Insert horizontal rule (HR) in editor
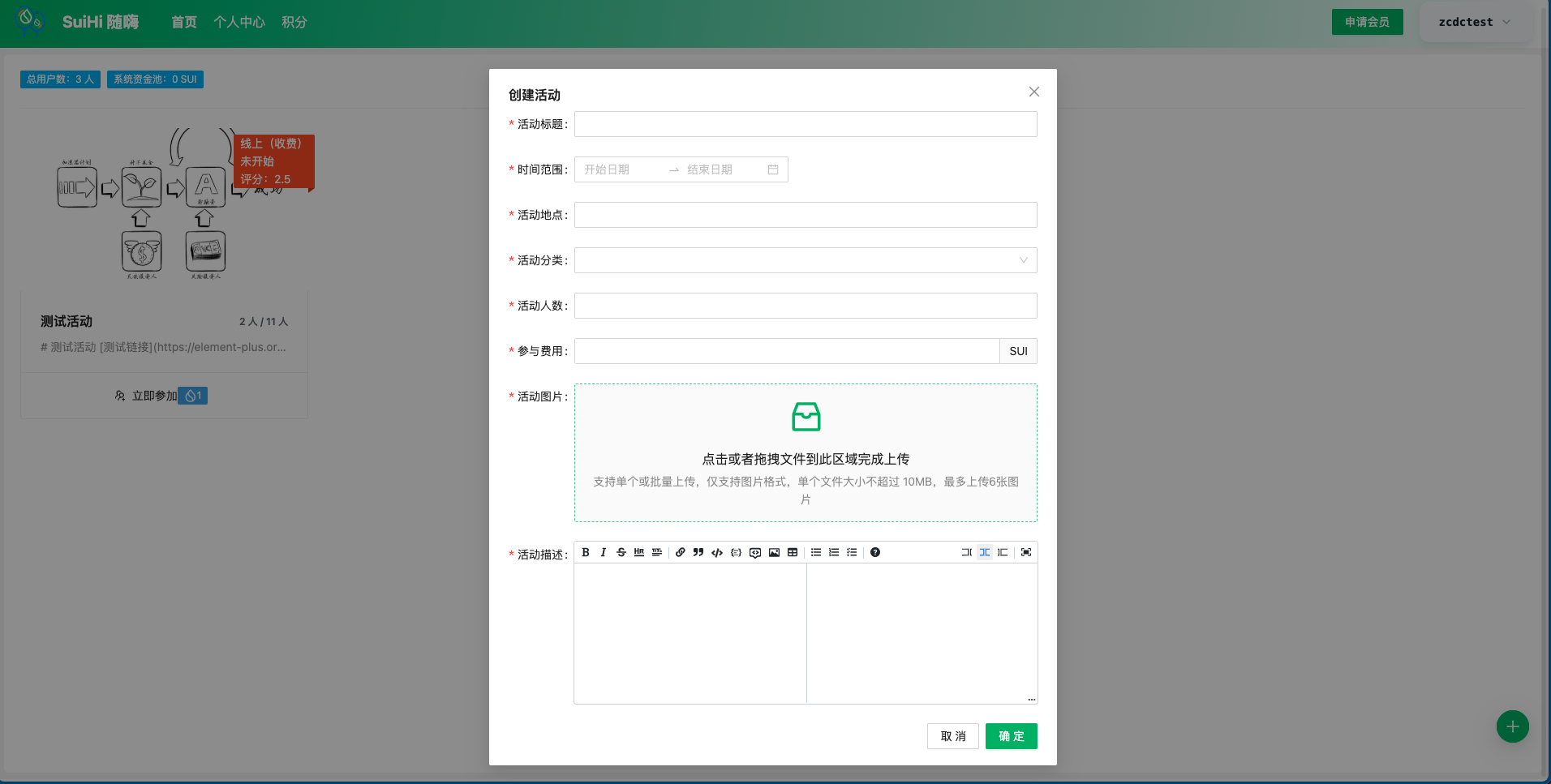The height and width of the screenshot is (784, 1551). pos(639,552)
